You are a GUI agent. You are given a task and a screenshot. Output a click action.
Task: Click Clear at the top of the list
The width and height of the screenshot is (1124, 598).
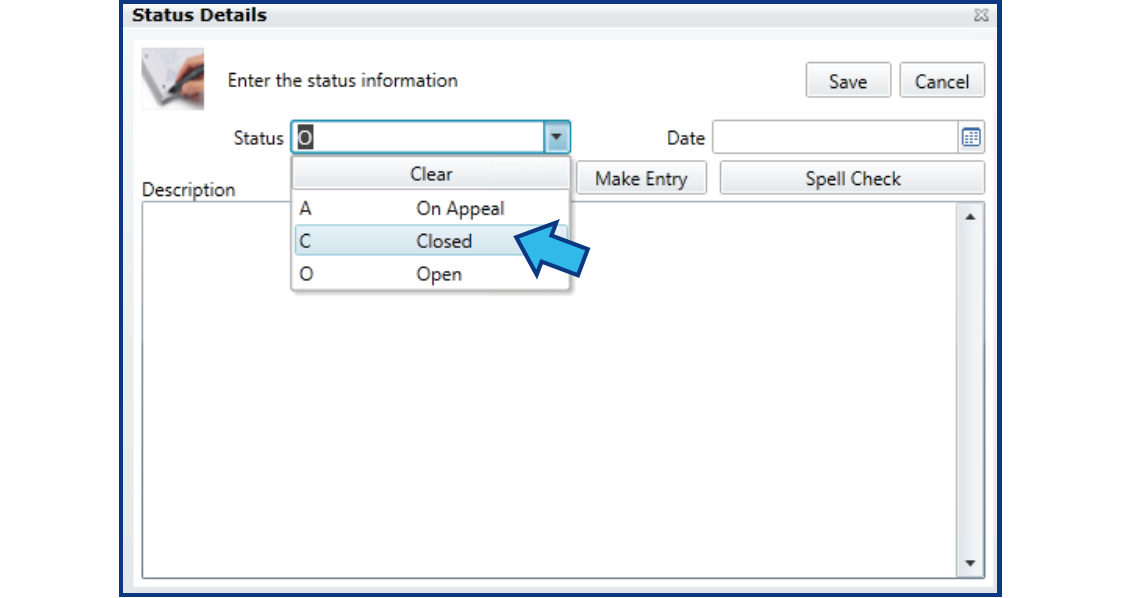430,173
